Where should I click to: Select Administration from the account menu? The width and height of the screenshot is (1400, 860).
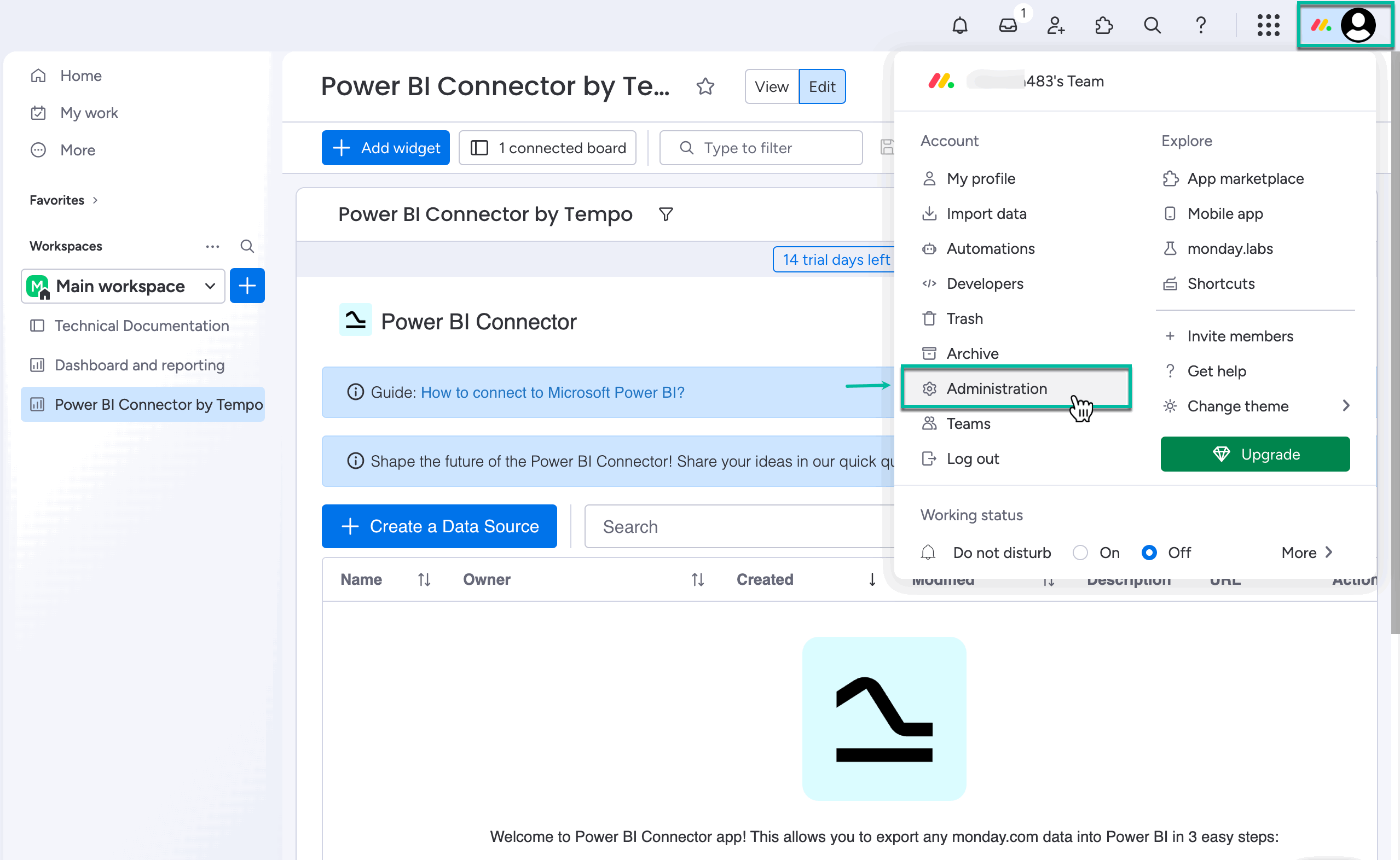coord(997,388)
